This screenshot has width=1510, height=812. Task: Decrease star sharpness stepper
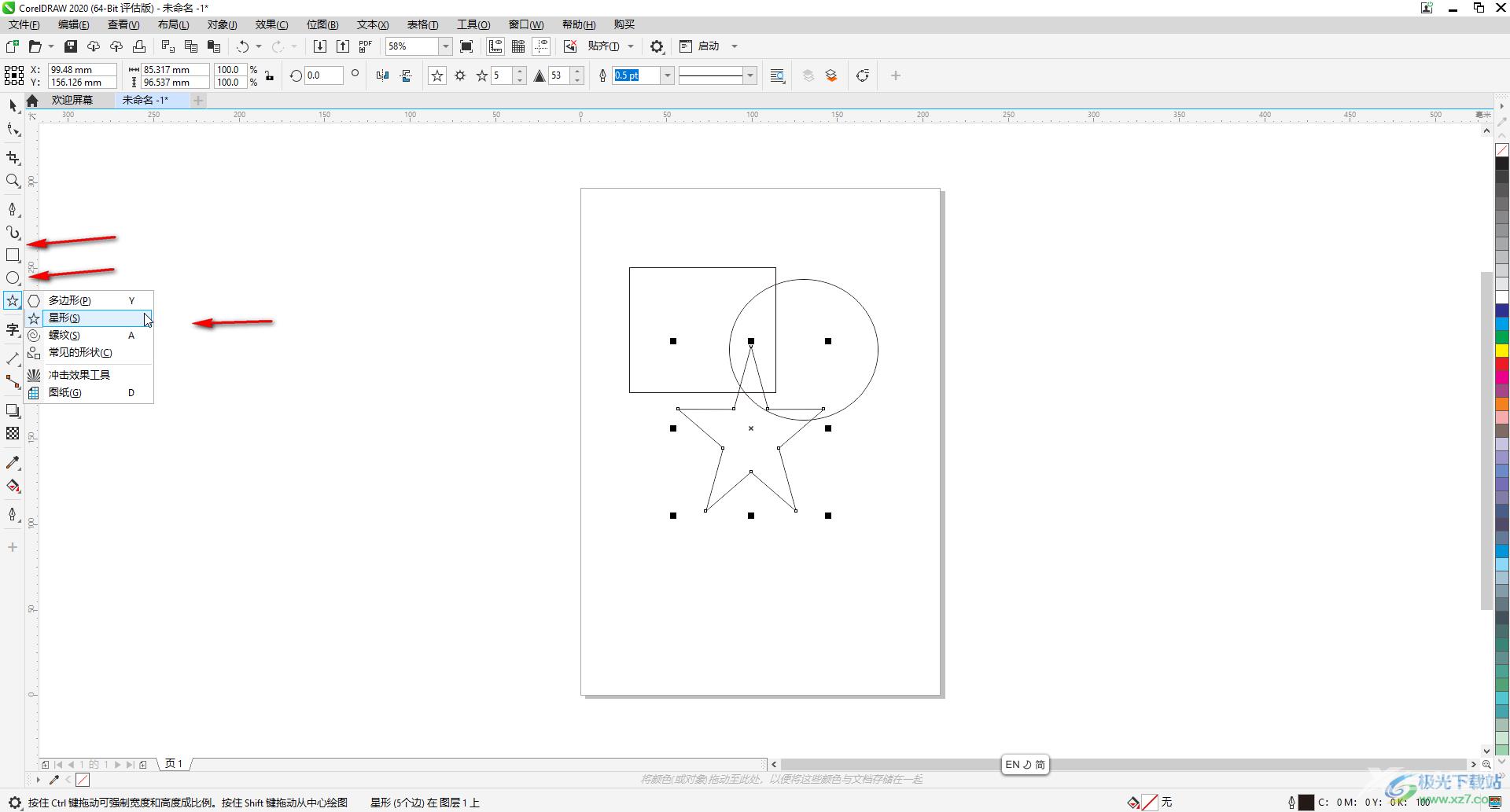(578, 80)
